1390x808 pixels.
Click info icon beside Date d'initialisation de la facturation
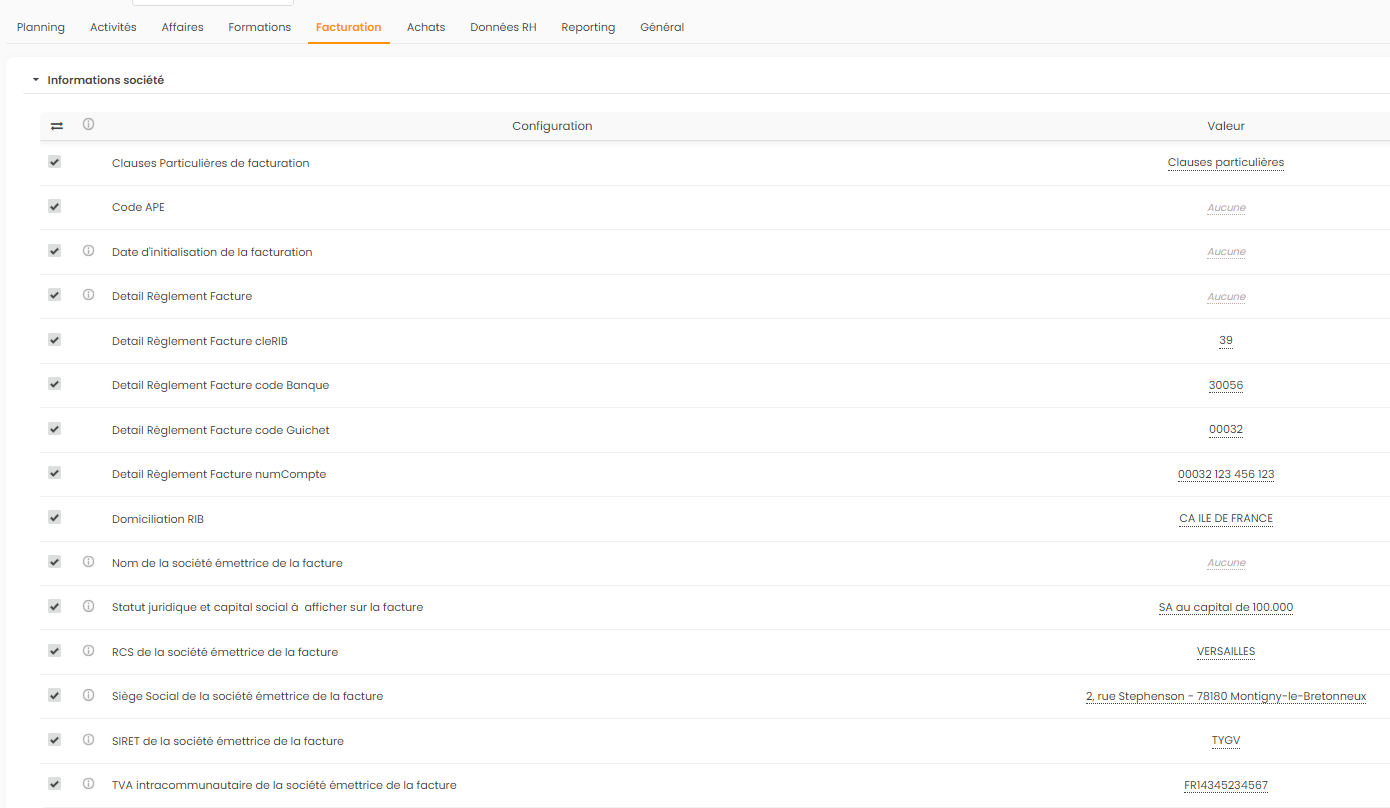[x=88, y=251]
